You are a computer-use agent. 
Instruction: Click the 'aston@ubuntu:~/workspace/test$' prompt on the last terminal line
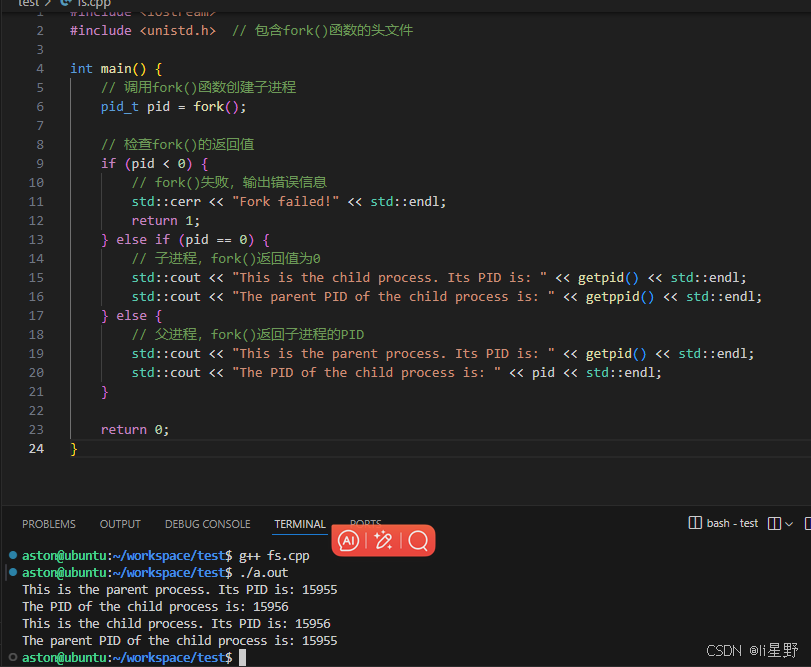[127, 658]
